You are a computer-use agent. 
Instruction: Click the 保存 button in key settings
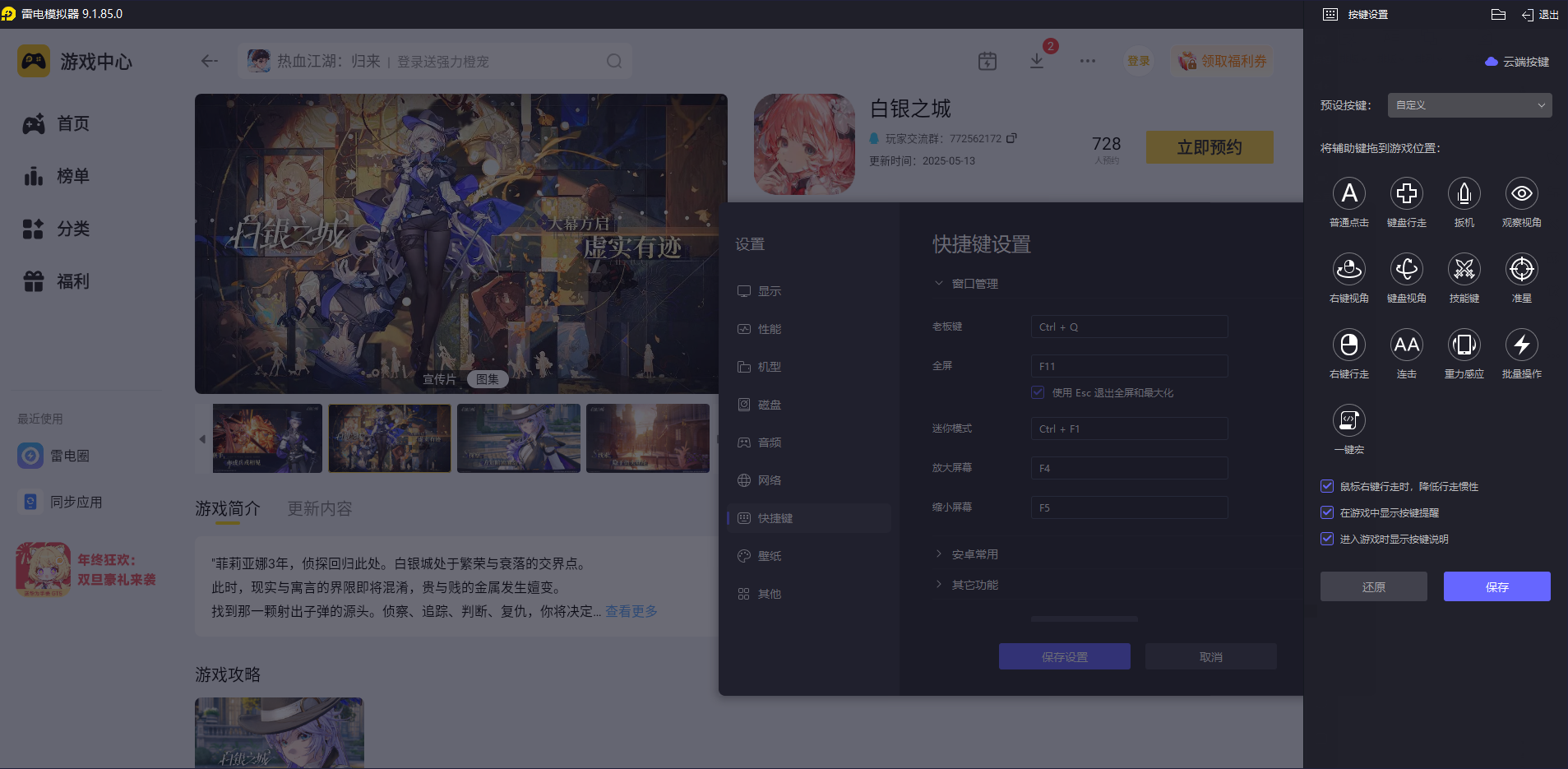1497,586
